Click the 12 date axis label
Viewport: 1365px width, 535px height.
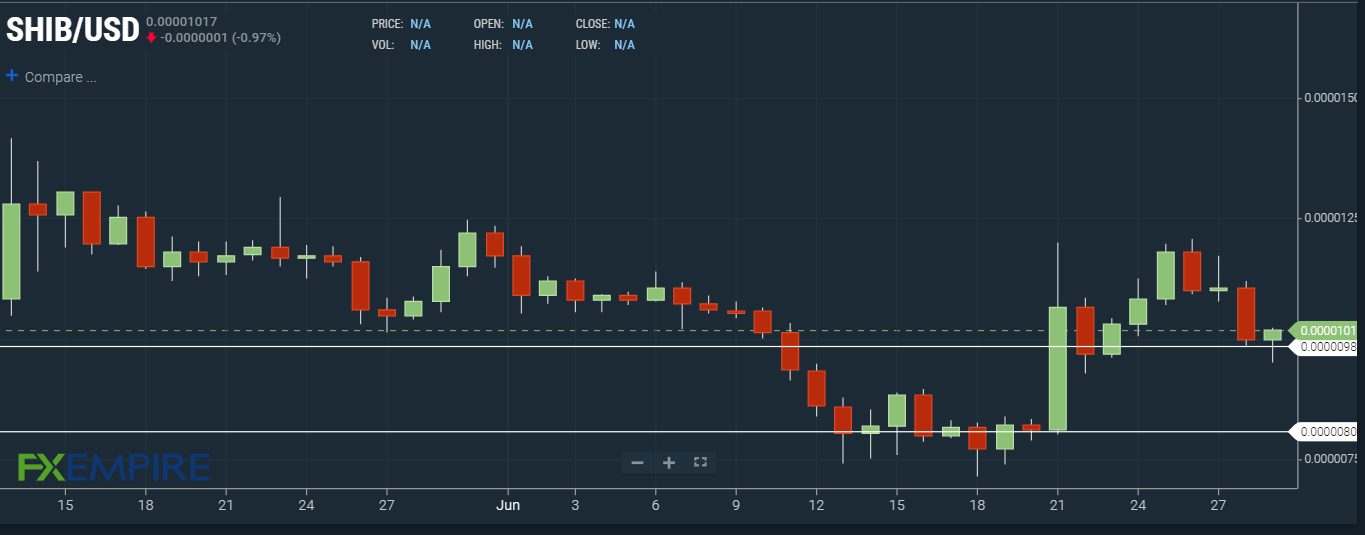point(816,505)
